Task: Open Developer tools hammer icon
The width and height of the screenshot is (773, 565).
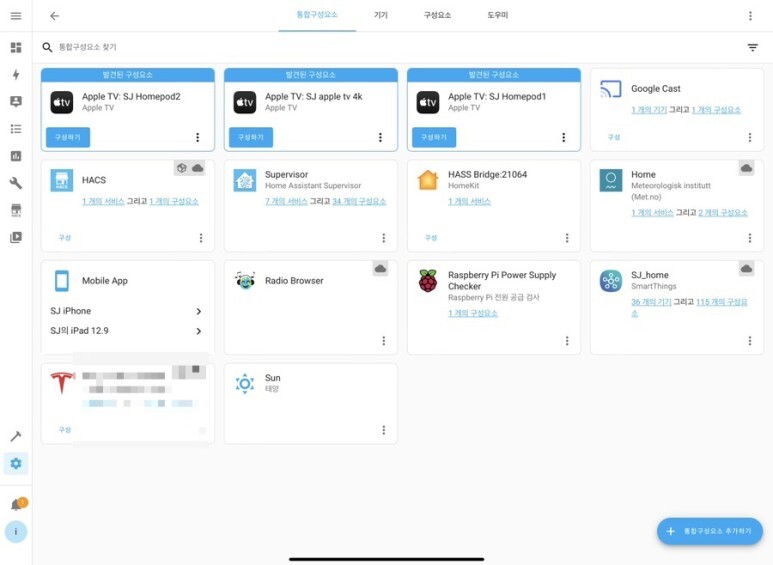Action: click(16, 436)
